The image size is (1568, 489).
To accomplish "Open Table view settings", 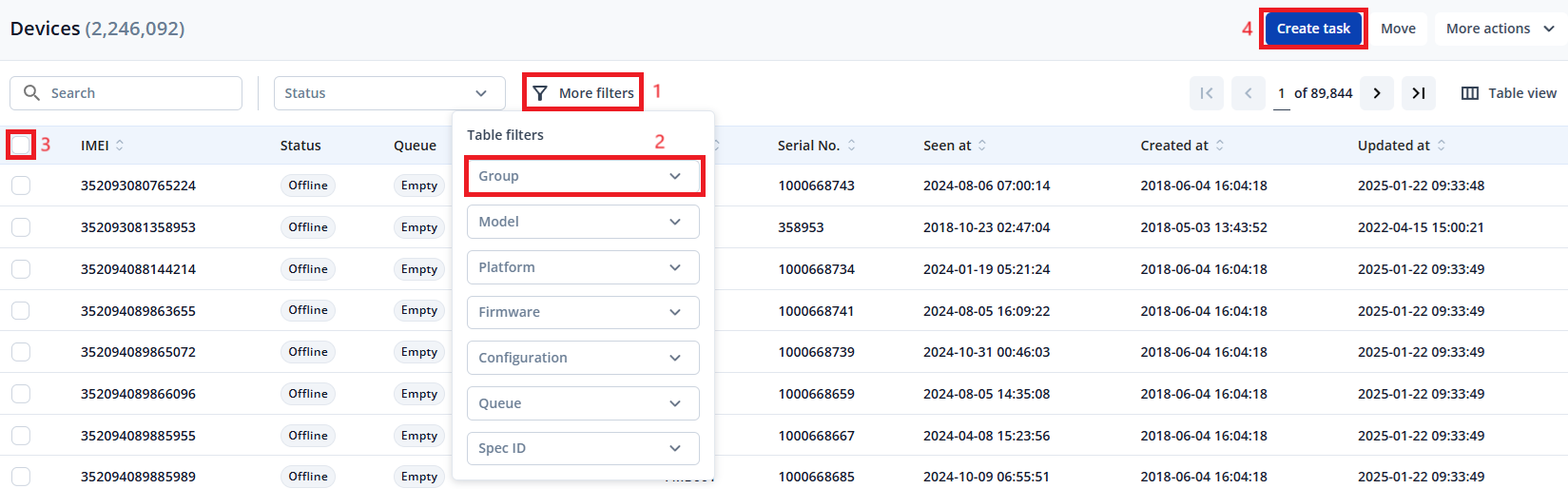I will click(x=1509, y=93).
